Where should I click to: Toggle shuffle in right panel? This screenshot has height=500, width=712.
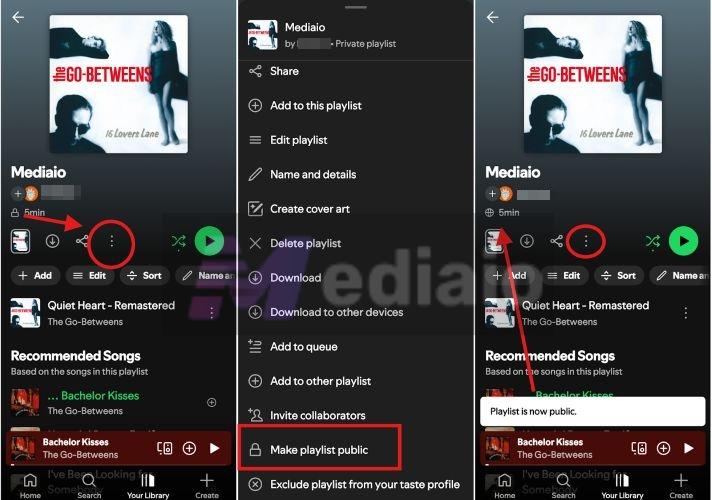coord(653,241)
